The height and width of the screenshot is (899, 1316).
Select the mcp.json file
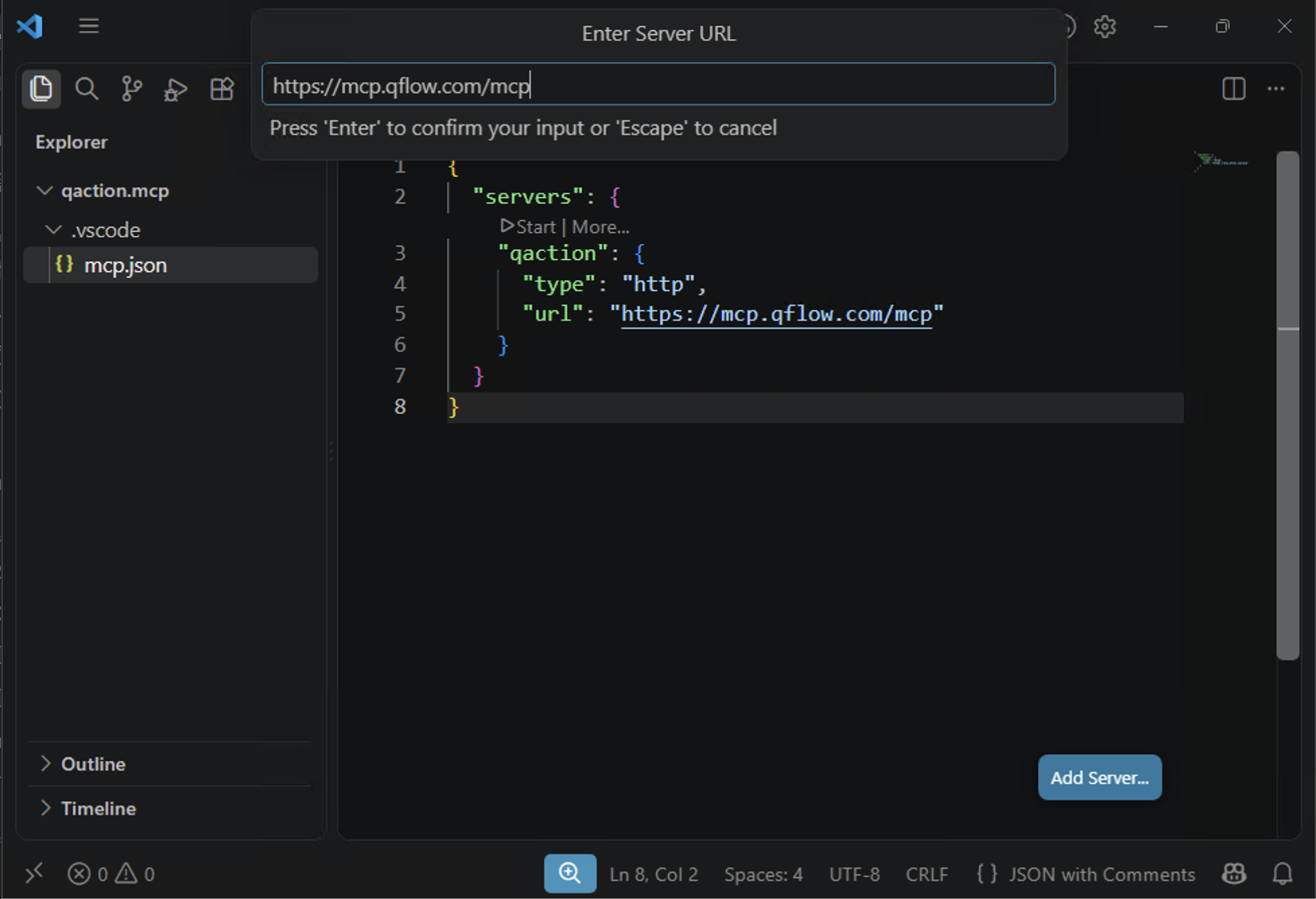point(171,265)
